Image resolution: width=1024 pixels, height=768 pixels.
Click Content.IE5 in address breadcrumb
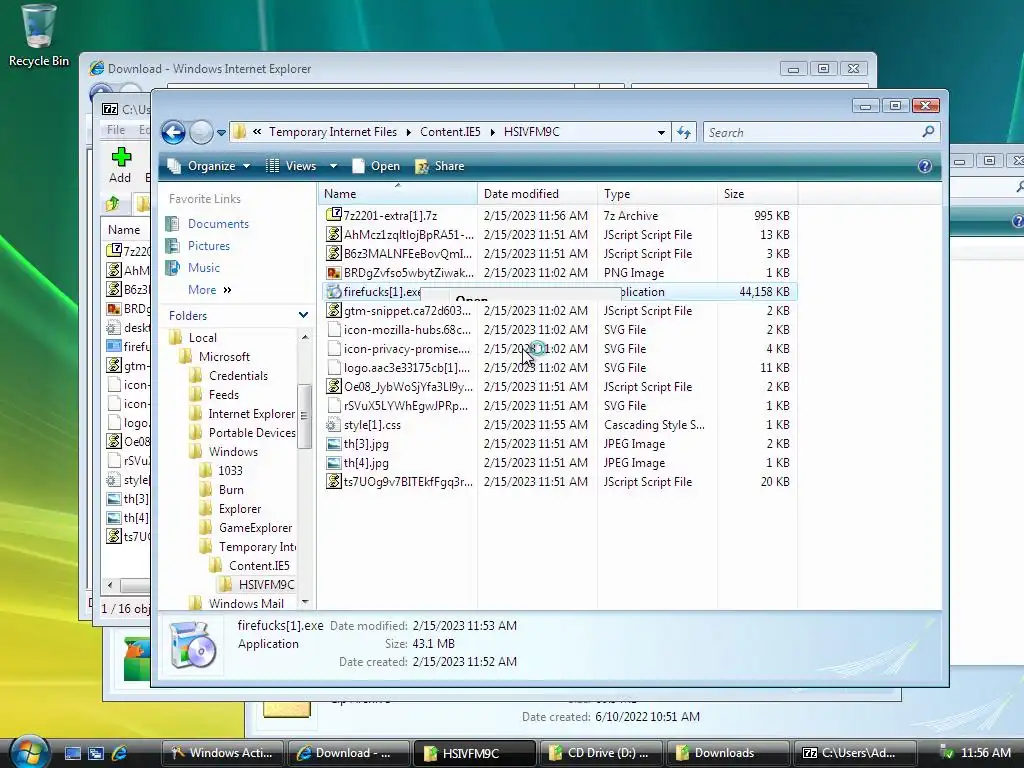click(x=450, y=132)
